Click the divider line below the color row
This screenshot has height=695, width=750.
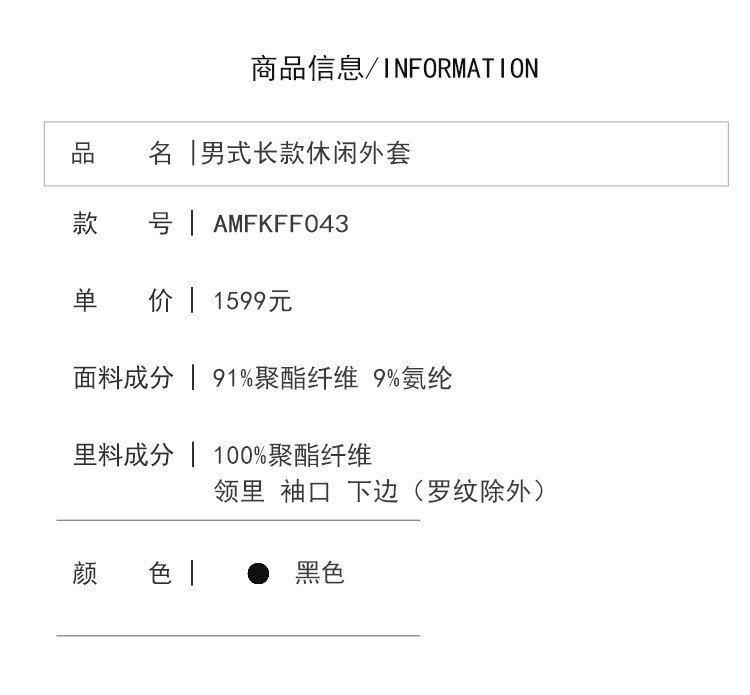click(238, 635)
